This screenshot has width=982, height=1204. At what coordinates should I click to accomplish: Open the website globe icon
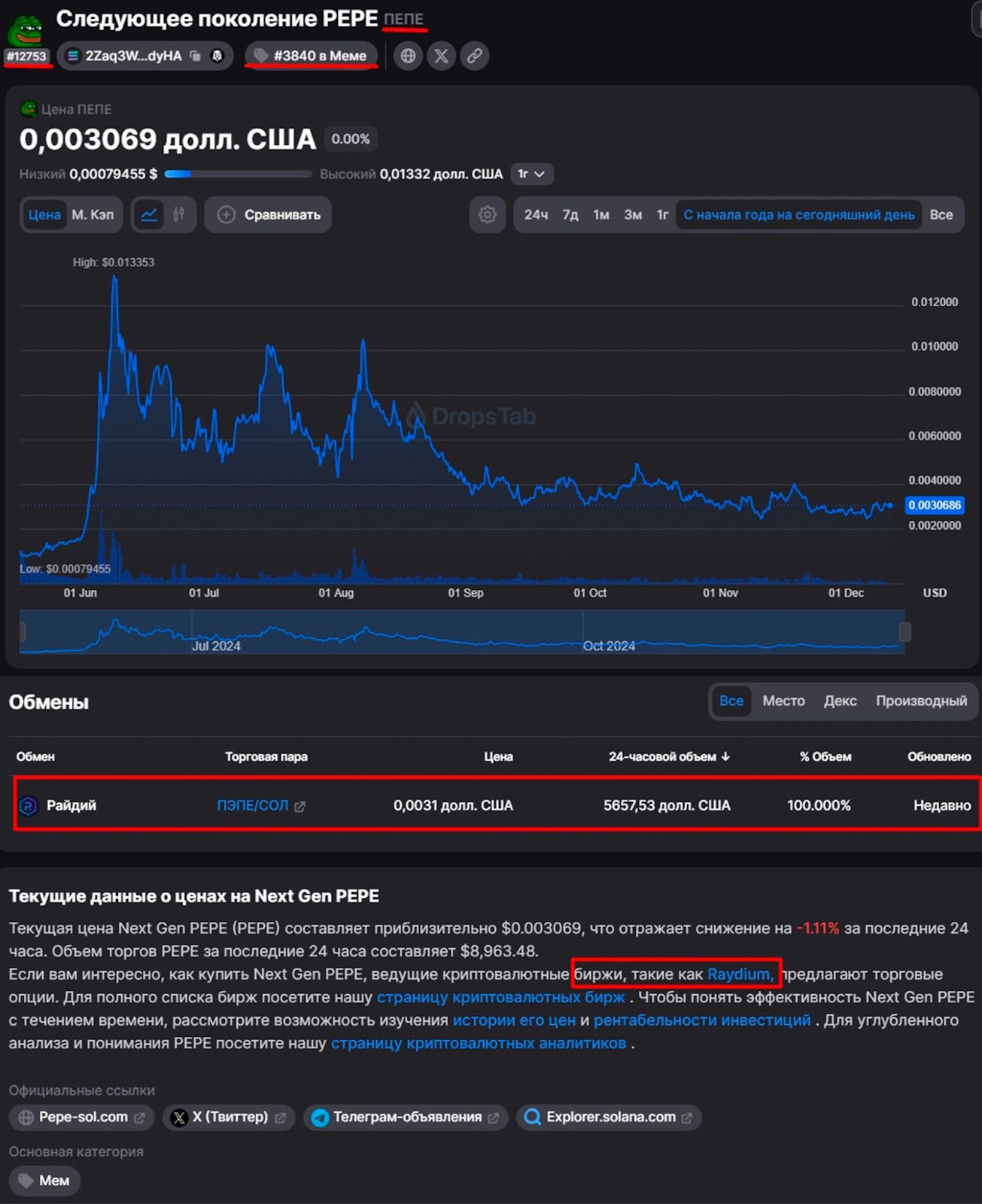408,56
